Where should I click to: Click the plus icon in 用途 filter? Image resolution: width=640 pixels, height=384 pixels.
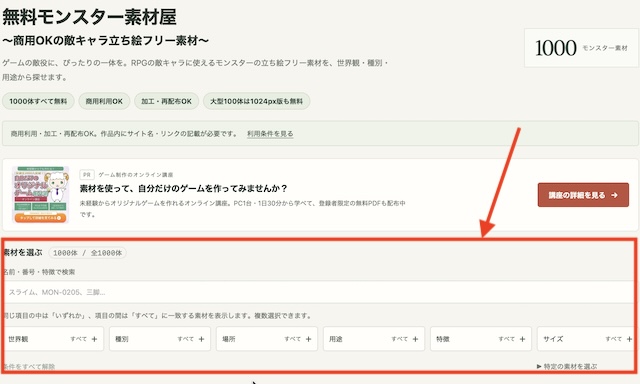tap(415, 339)
